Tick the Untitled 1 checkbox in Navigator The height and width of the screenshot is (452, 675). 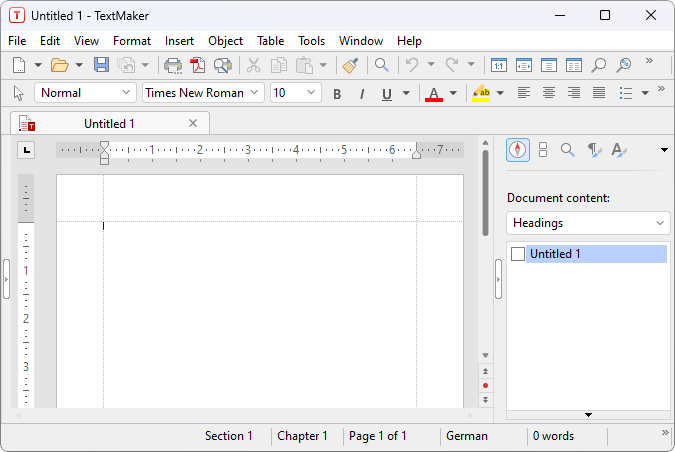pyautogui.click(x=518, y=254)
